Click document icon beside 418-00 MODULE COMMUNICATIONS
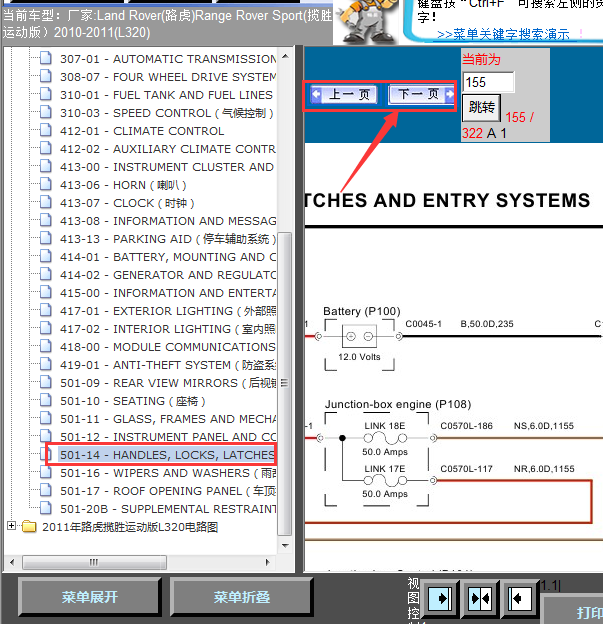 pos(46,346)
